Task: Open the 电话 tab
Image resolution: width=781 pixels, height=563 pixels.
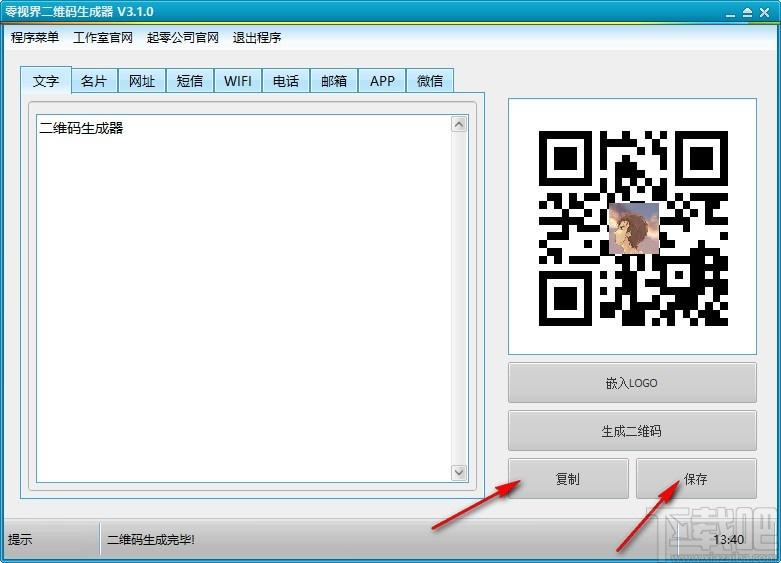Action: (286, 81)
